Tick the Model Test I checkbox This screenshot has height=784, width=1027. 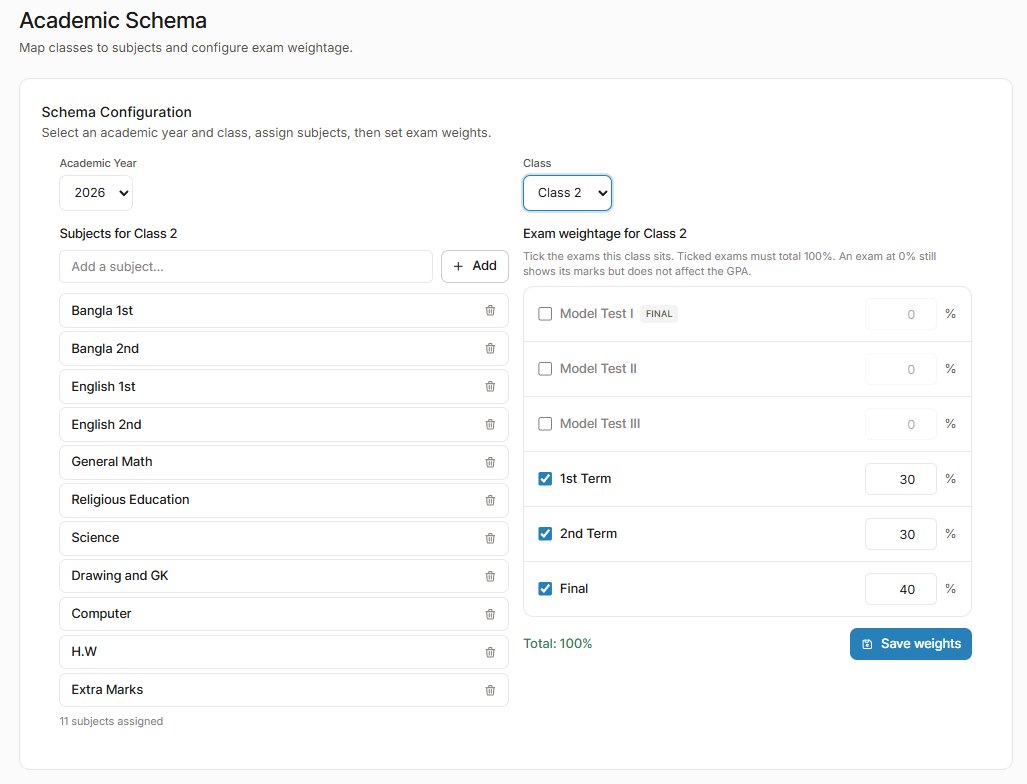pyautogui.click(x=545, y=314)
